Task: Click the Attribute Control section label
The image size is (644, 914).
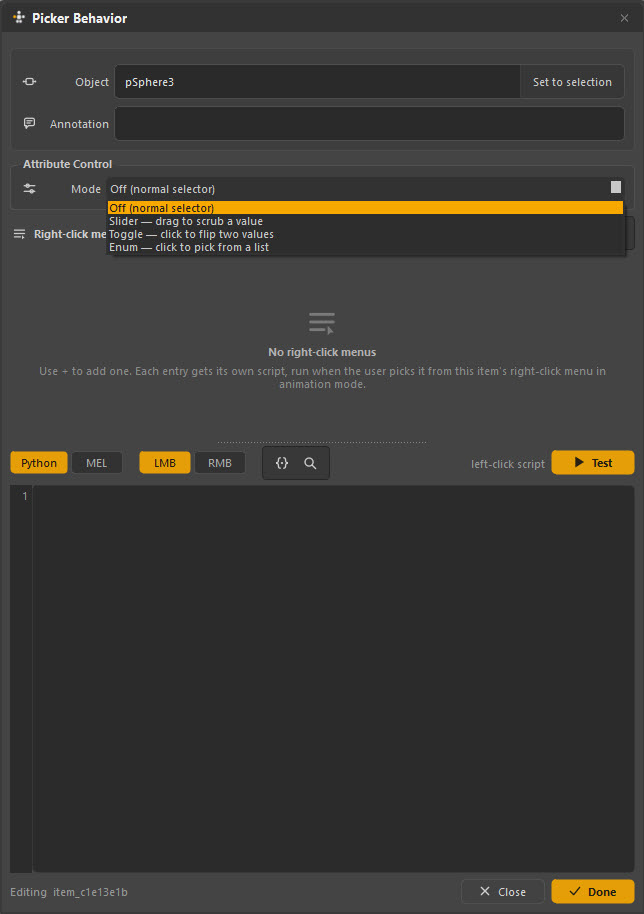Action: (68, 164)
